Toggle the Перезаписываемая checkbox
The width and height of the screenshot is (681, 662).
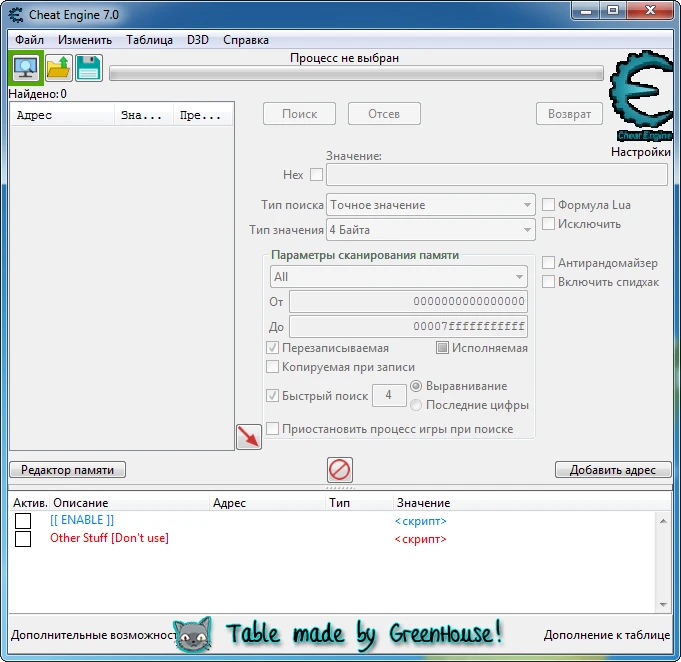click(x=272, y=348)
